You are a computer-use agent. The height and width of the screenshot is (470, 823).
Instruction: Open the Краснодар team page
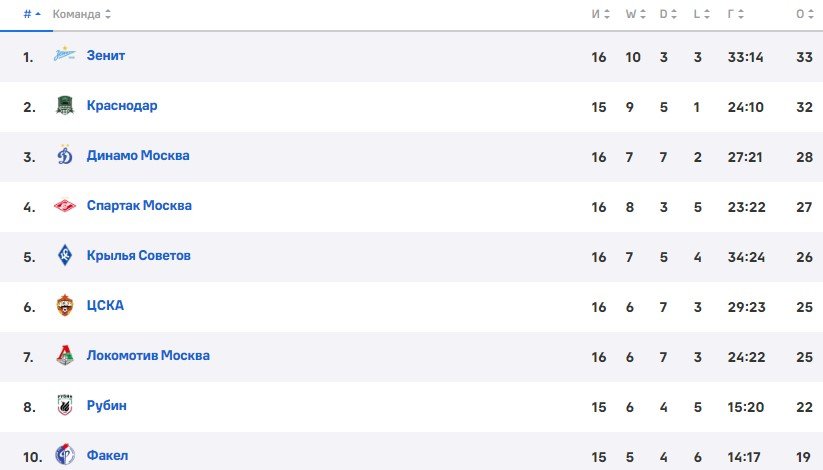pyautogui.click(x=122, y=106)
